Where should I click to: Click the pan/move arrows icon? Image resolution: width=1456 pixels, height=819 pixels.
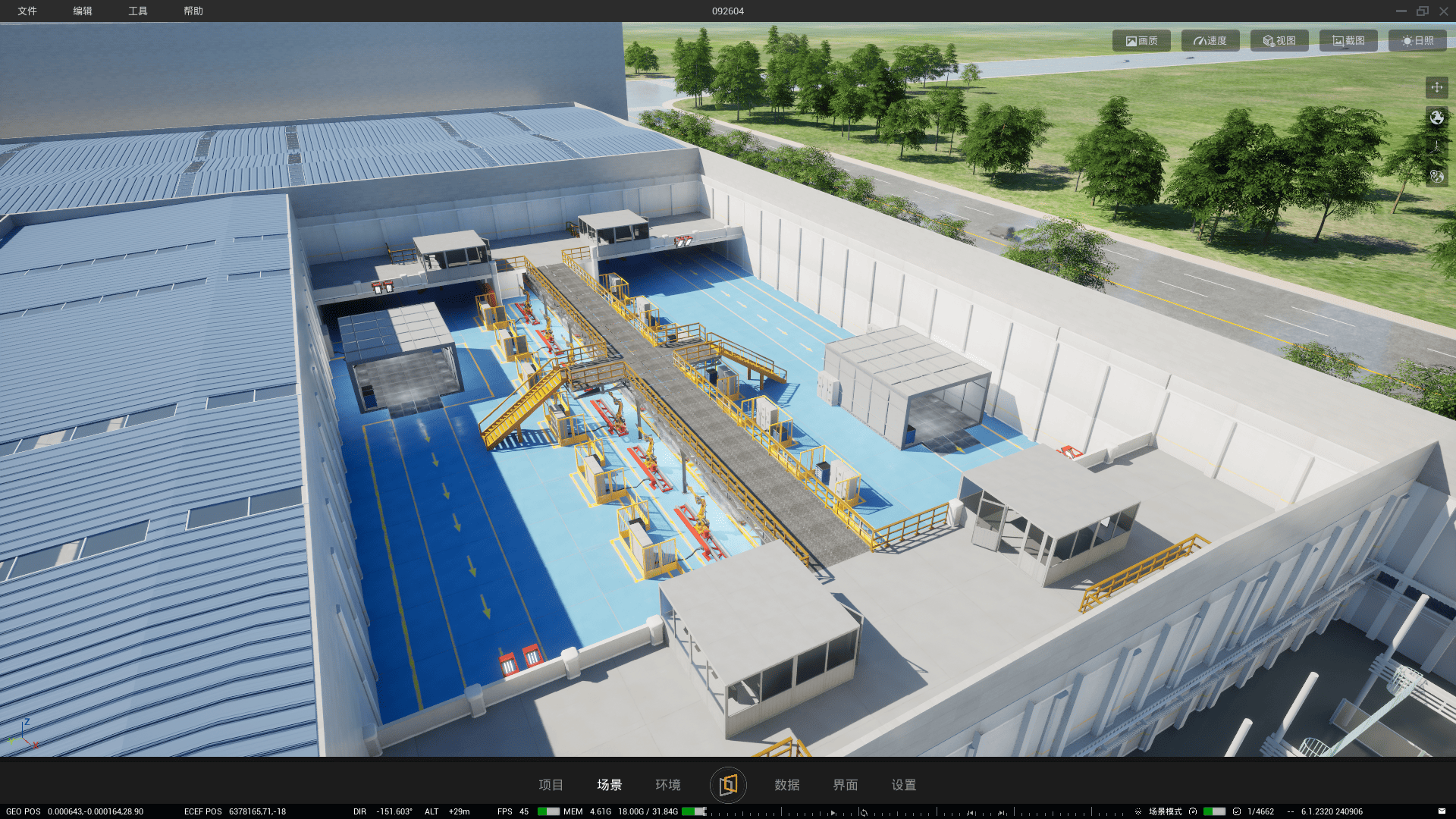pyautogui.click(x=1436, y=87)
